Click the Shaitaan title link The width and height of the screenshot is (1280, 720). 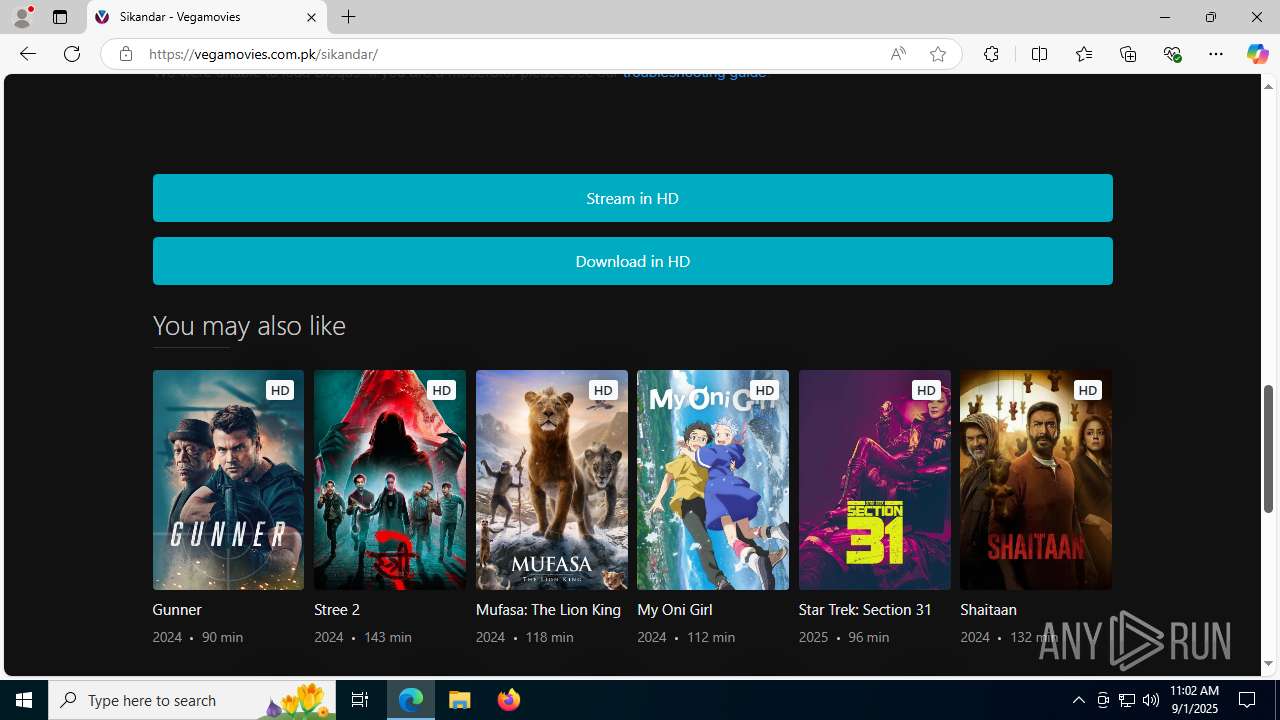pyautogui.click(x=988, y=609)
